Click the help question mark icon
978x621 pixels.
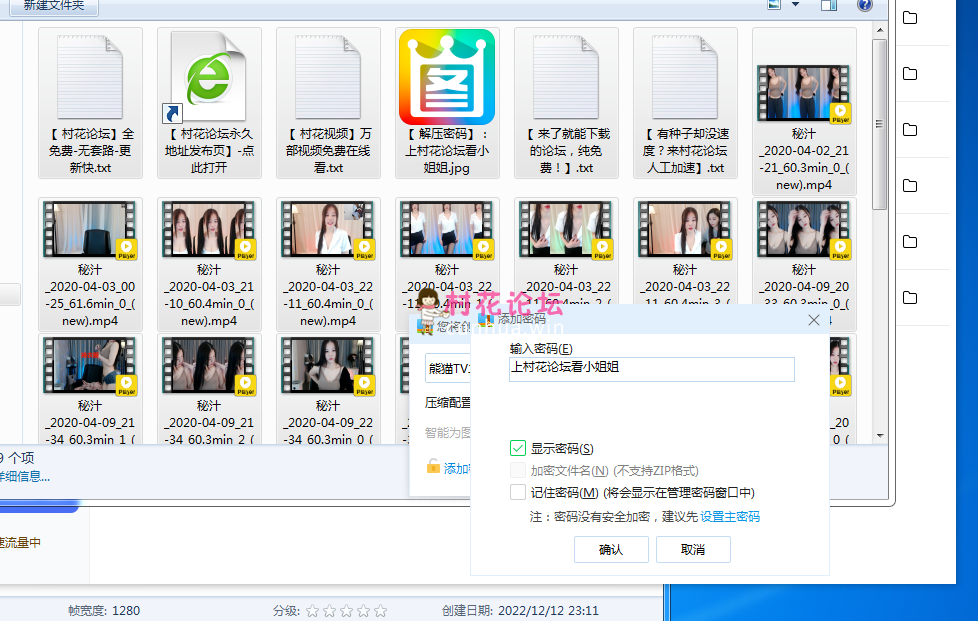[864, 5]
